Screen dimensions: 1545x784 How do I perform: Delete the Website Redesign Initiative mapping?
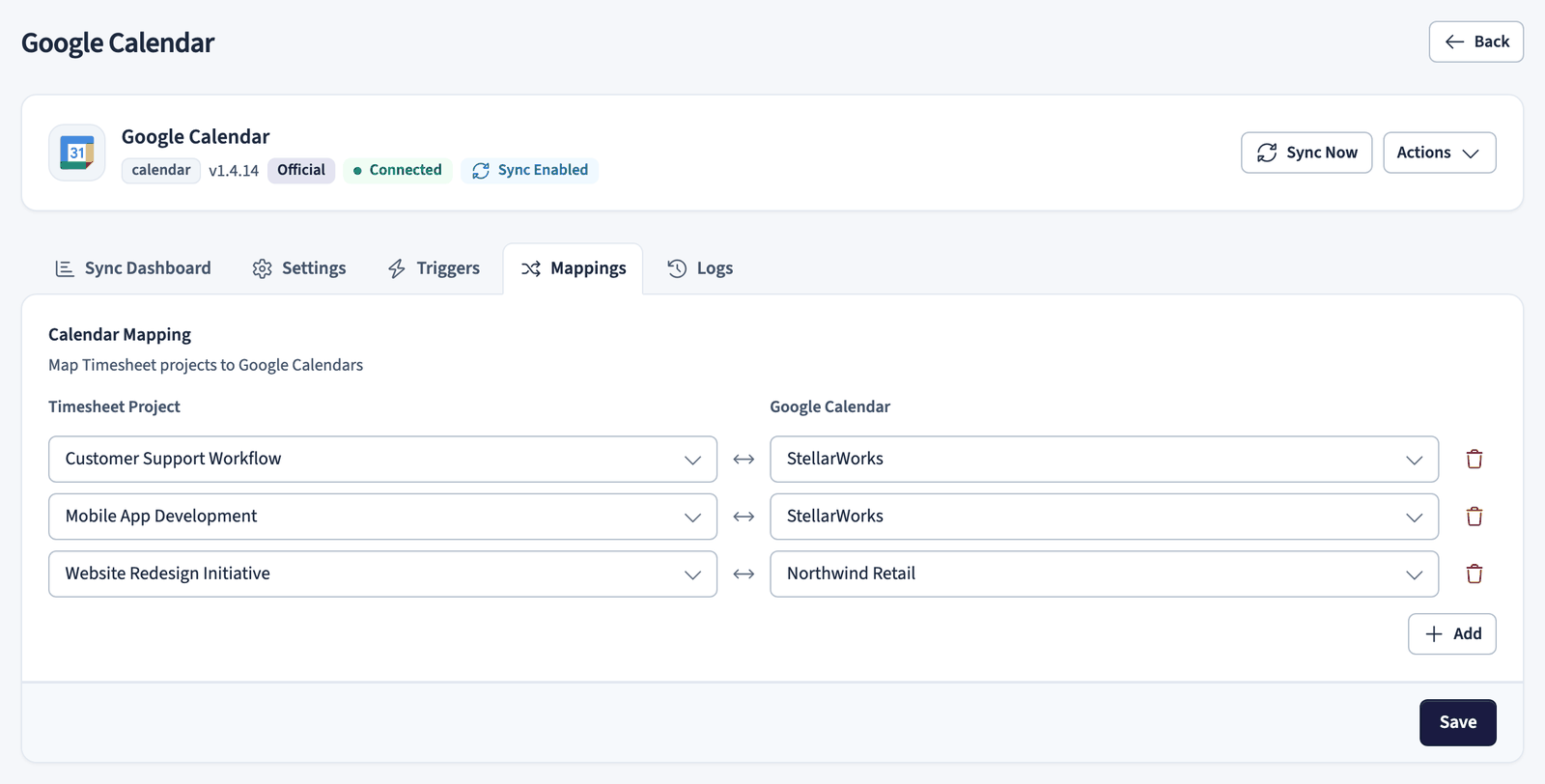pos(1475,574)
